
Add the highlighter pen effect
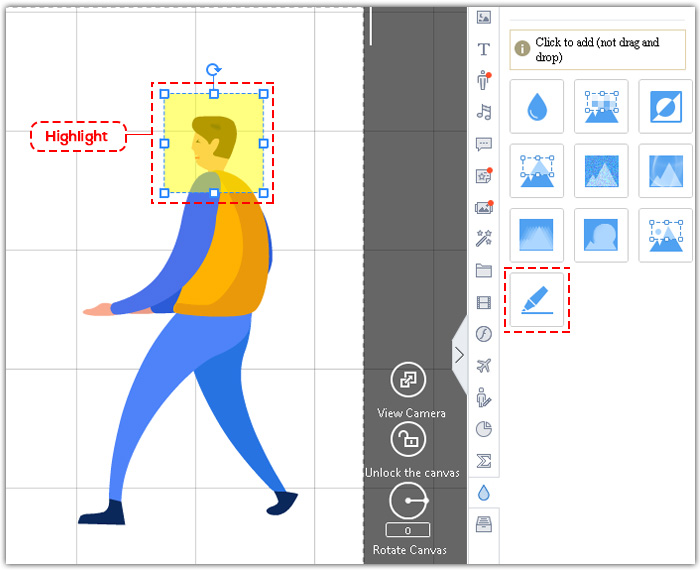pos(537,300)
